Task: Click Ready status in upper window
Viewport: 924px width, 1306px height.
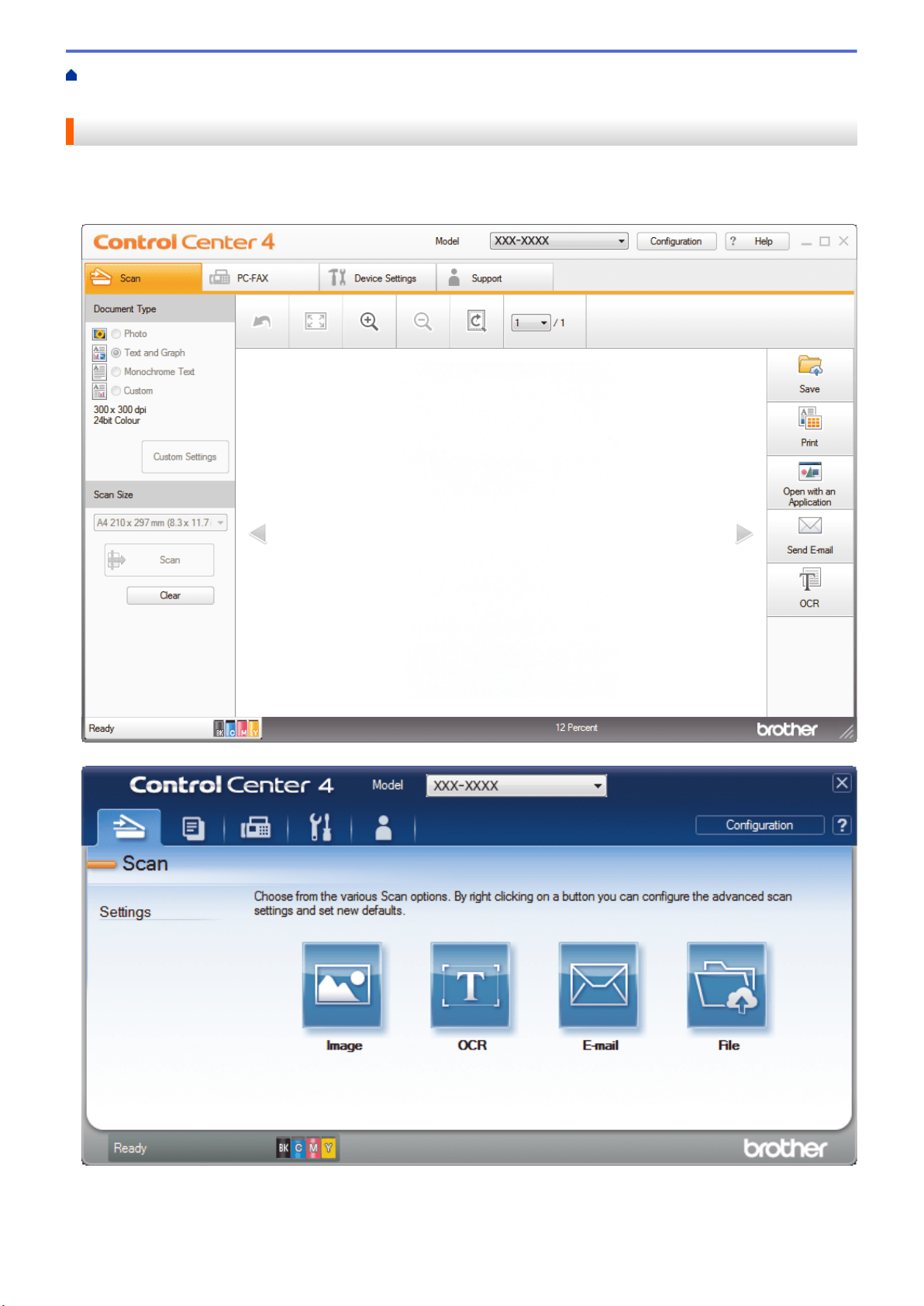Action: (x=102, y=729)
